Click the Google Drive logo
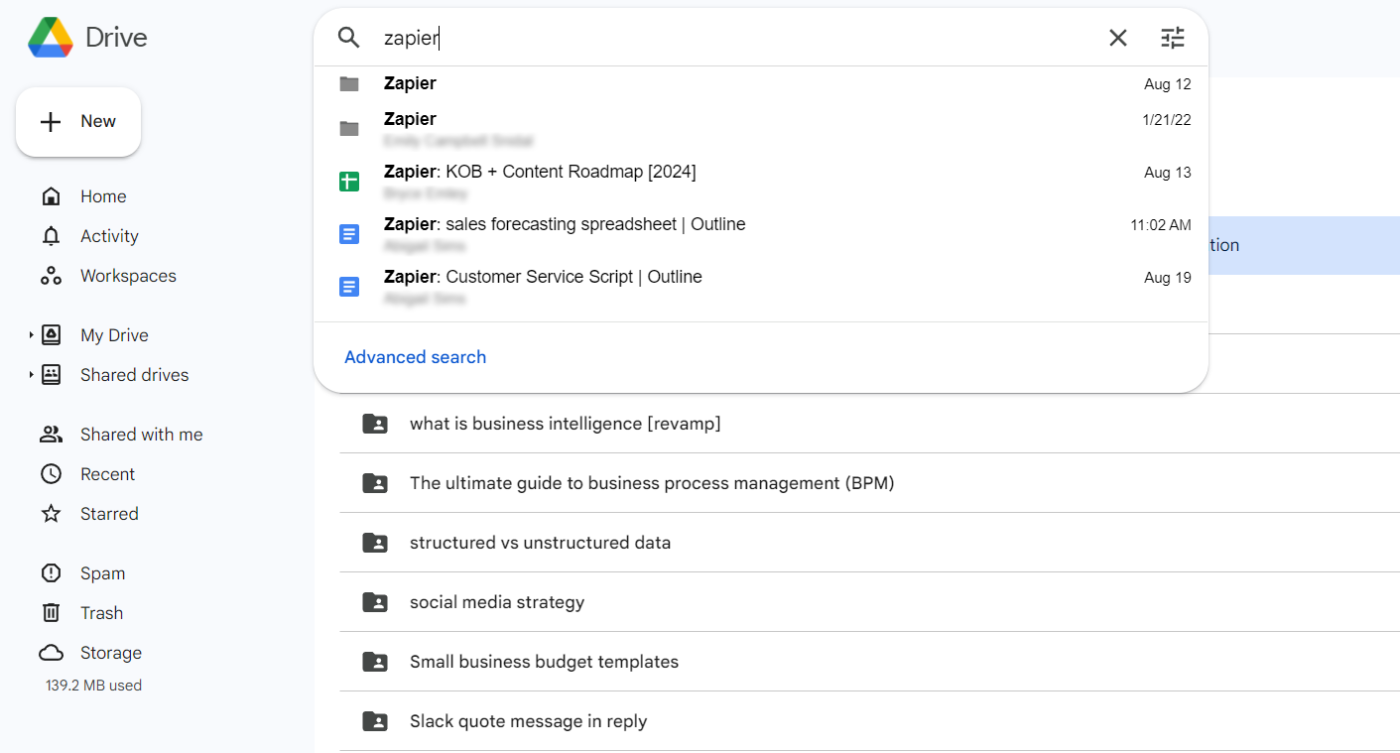The height and width of the screenshot is (753, 1400). point(50,38)
